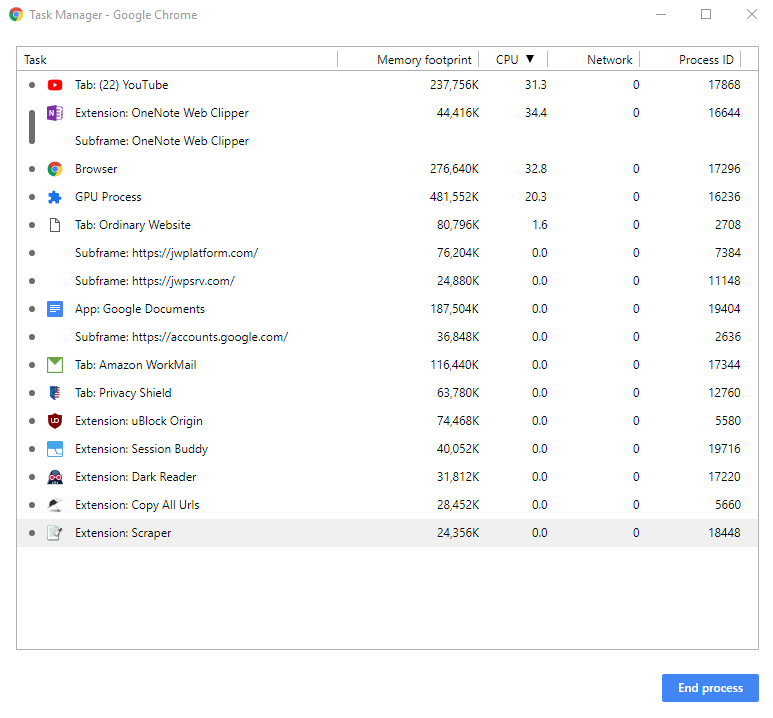Viewport: 773px width, 718px height.
Task: Select Extension: Dark Reader row
Action: [387, 477]
